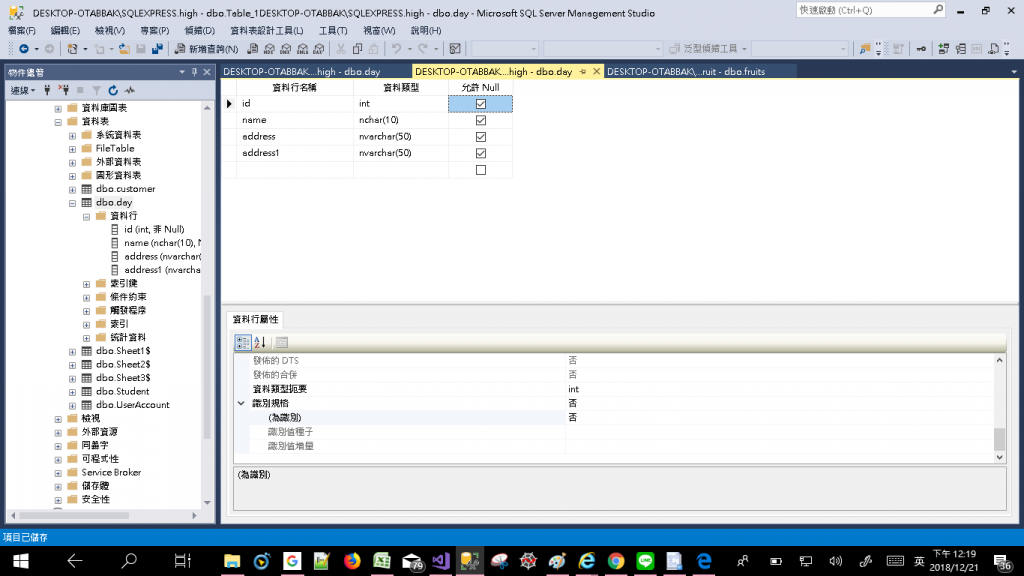The height and width of the screenshot is (576, 1024).
Task: Click the DAX query toolbar icon
Action: pos(319,49)
